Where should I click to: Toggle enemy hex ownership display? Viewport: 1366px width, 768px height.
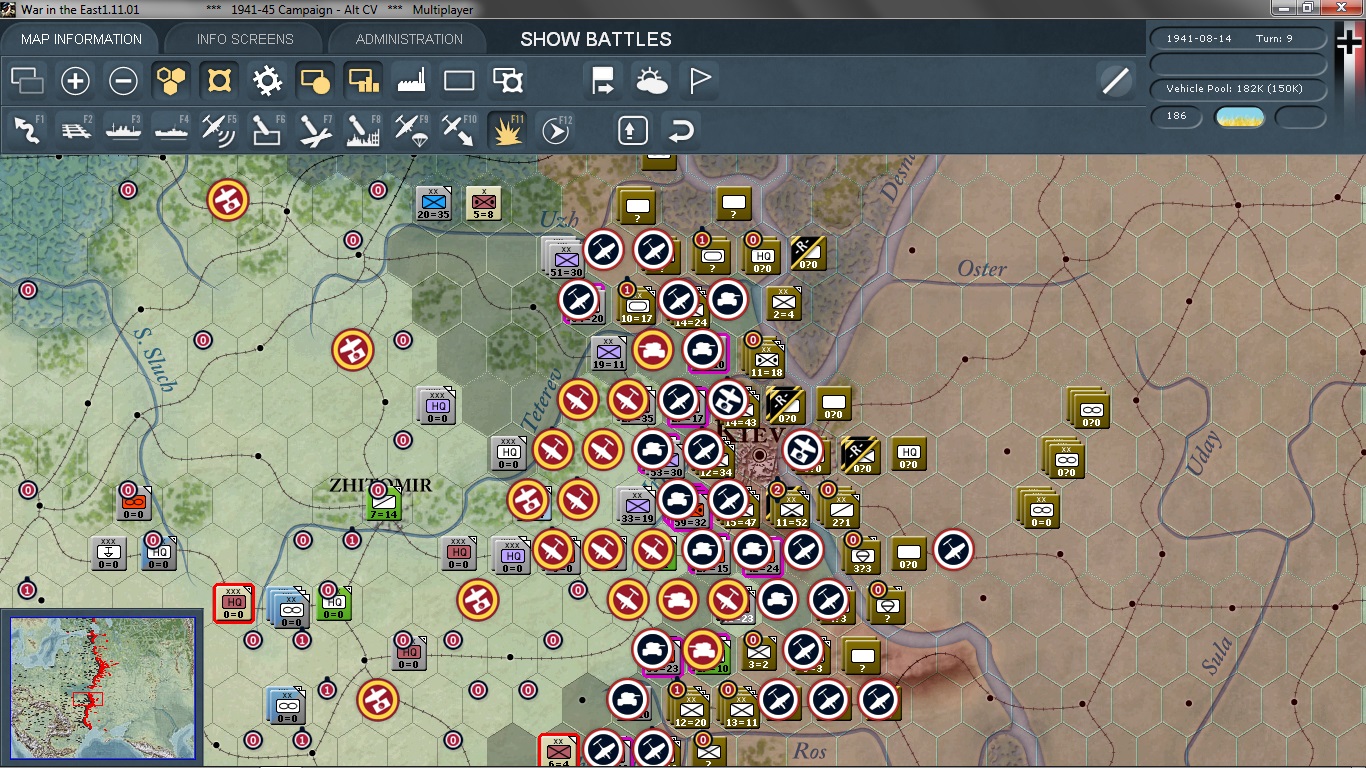point(219,81)
